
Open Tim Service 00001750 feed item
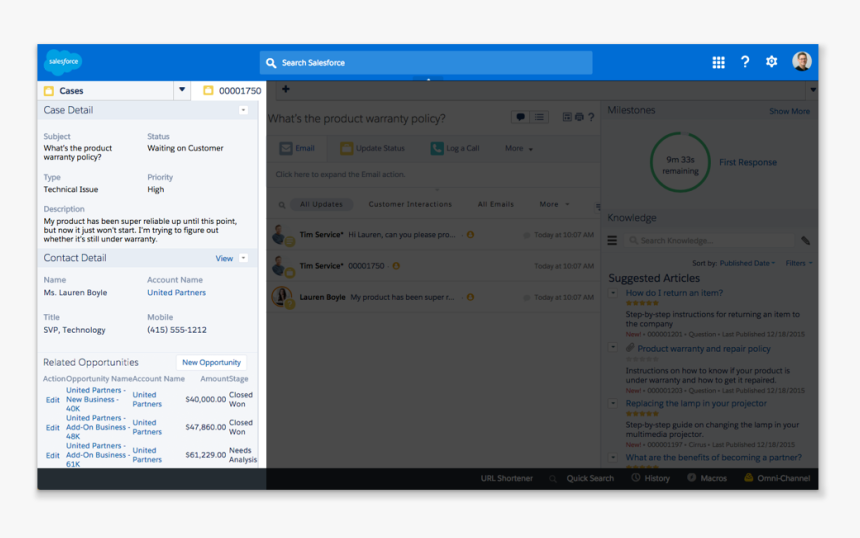tap(433, 266)
